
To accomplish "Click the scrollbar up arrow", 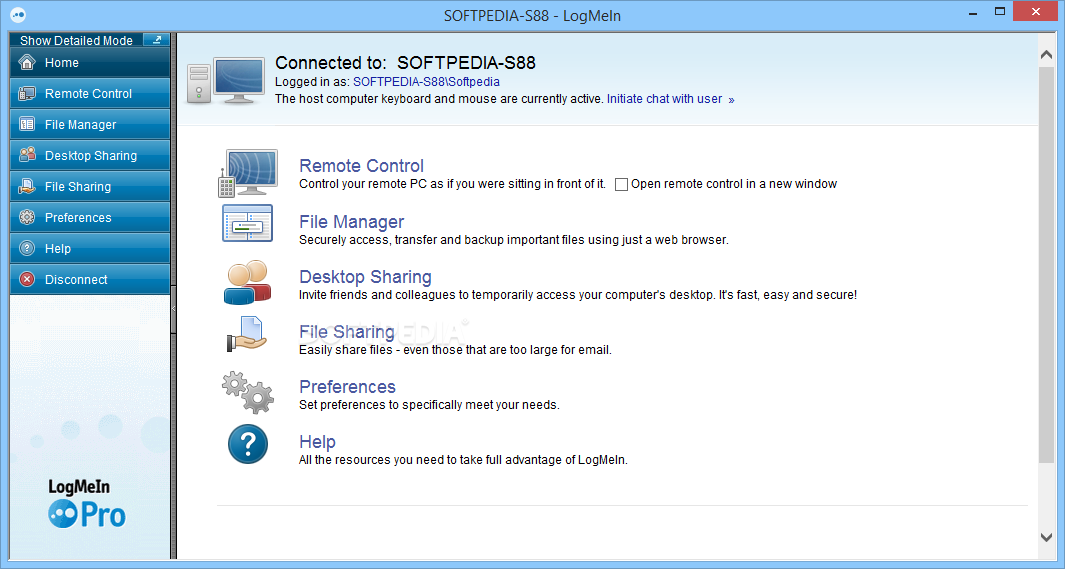I will (x=1047, y=54).
